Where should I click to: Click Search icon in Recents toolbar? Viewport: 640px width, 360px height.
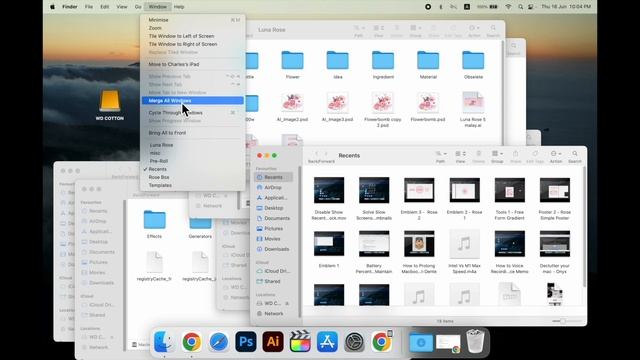pyautogui.click(x=575, y=154)
